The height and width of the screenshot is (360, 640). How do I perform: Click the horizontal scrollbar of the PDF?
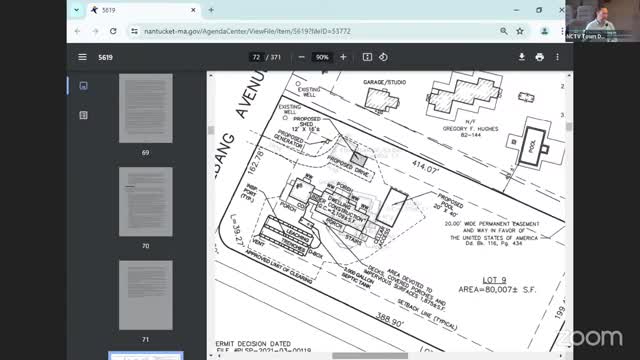click(370, 356)
